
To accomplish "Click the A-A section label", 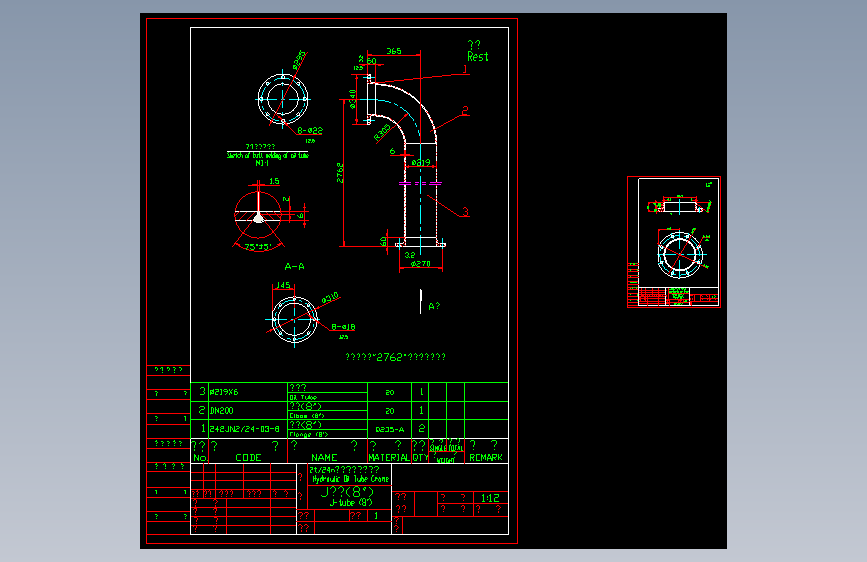I will [x=294, y=267].
